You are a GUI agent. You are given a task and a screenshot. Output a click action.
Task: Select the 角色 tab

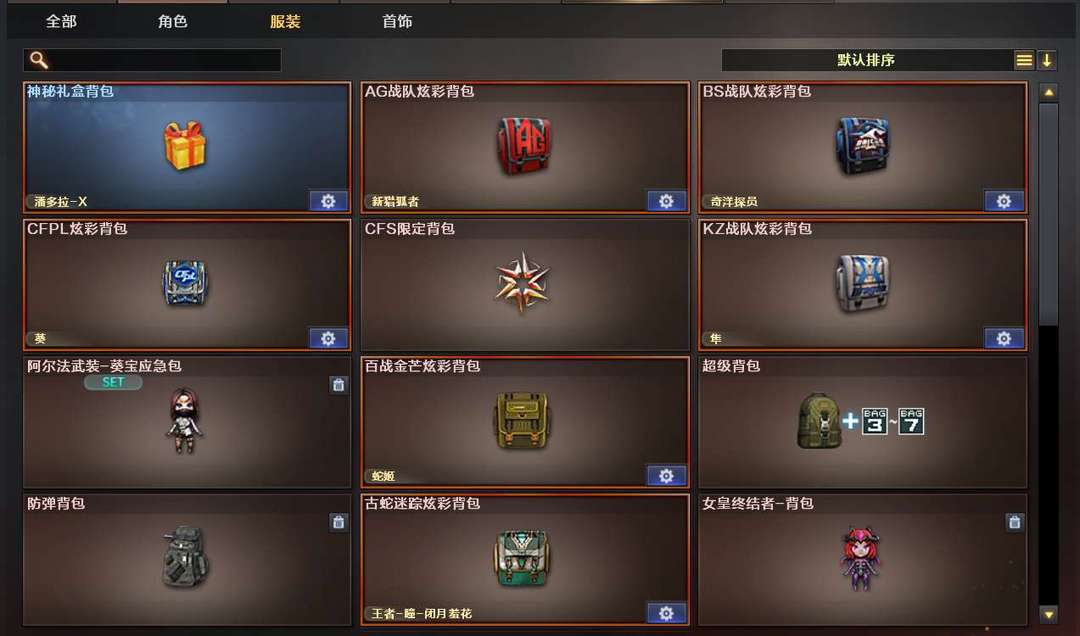pyautogui.click(x=173, y=21)
